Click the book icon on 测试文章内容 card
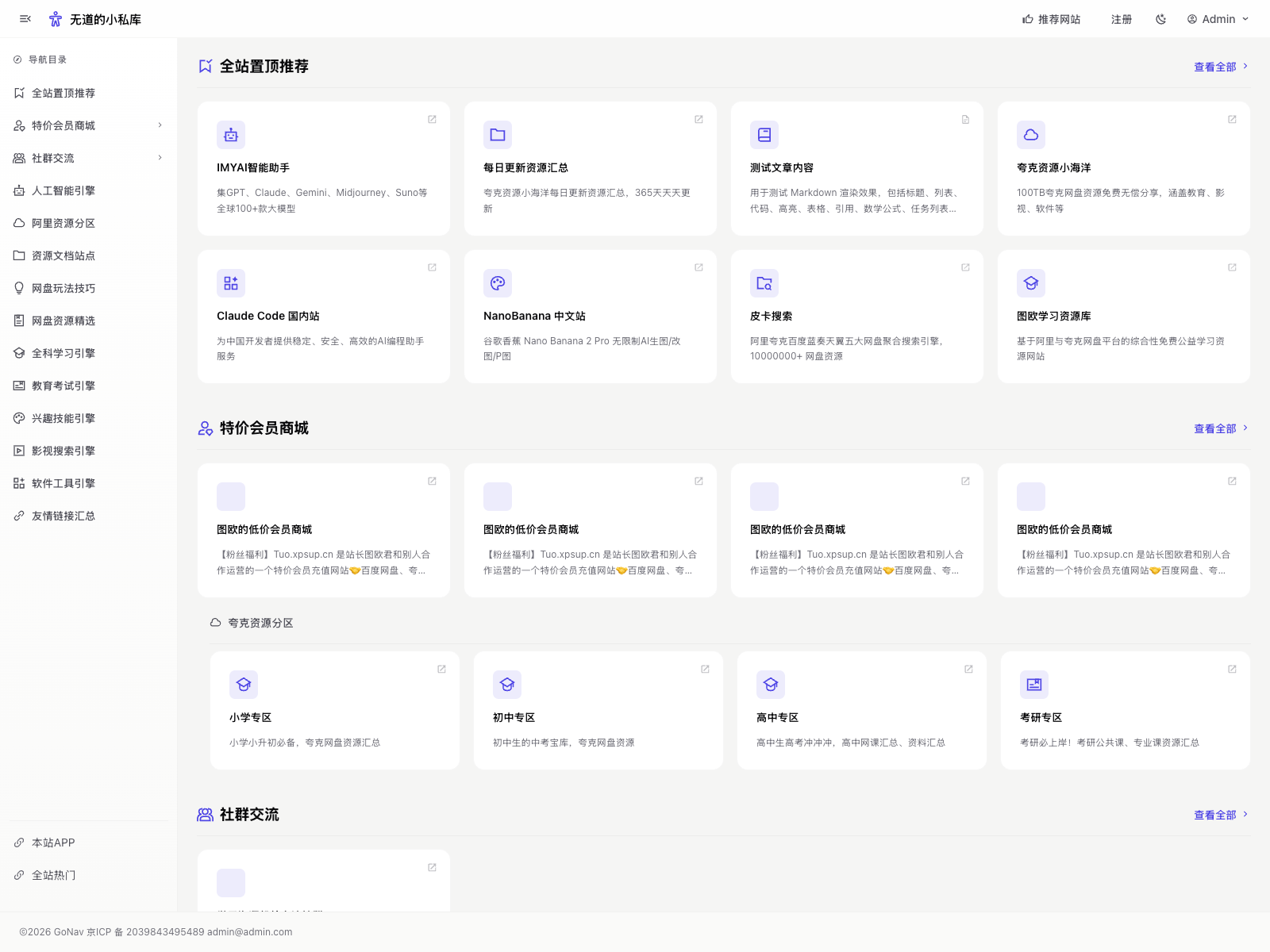 pyautogui.click(x=764, y=135)
